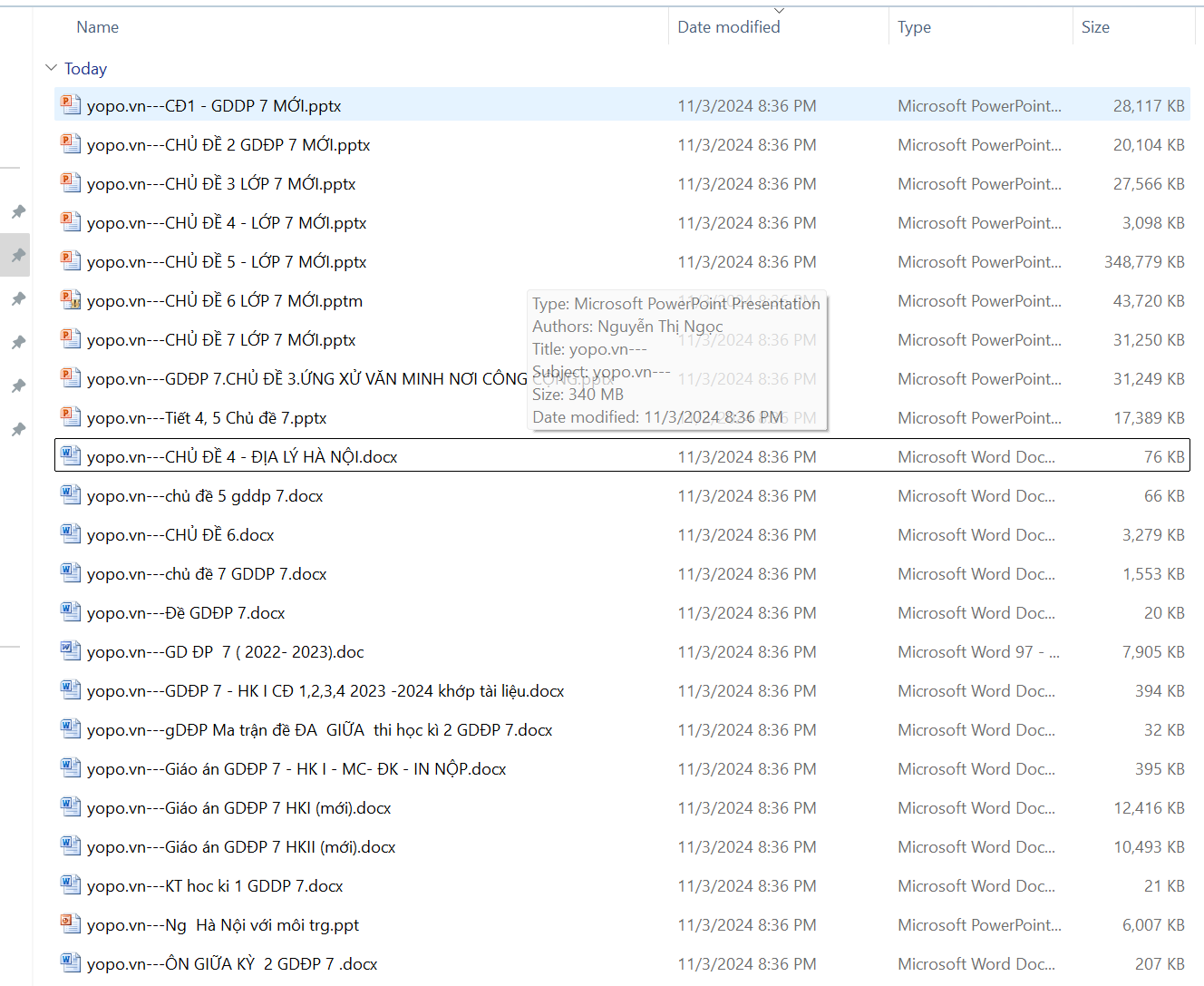The height and width of the screenshot is (986, 1204).
Task: Sort files by the Type column header
Action: coord(914,27)
